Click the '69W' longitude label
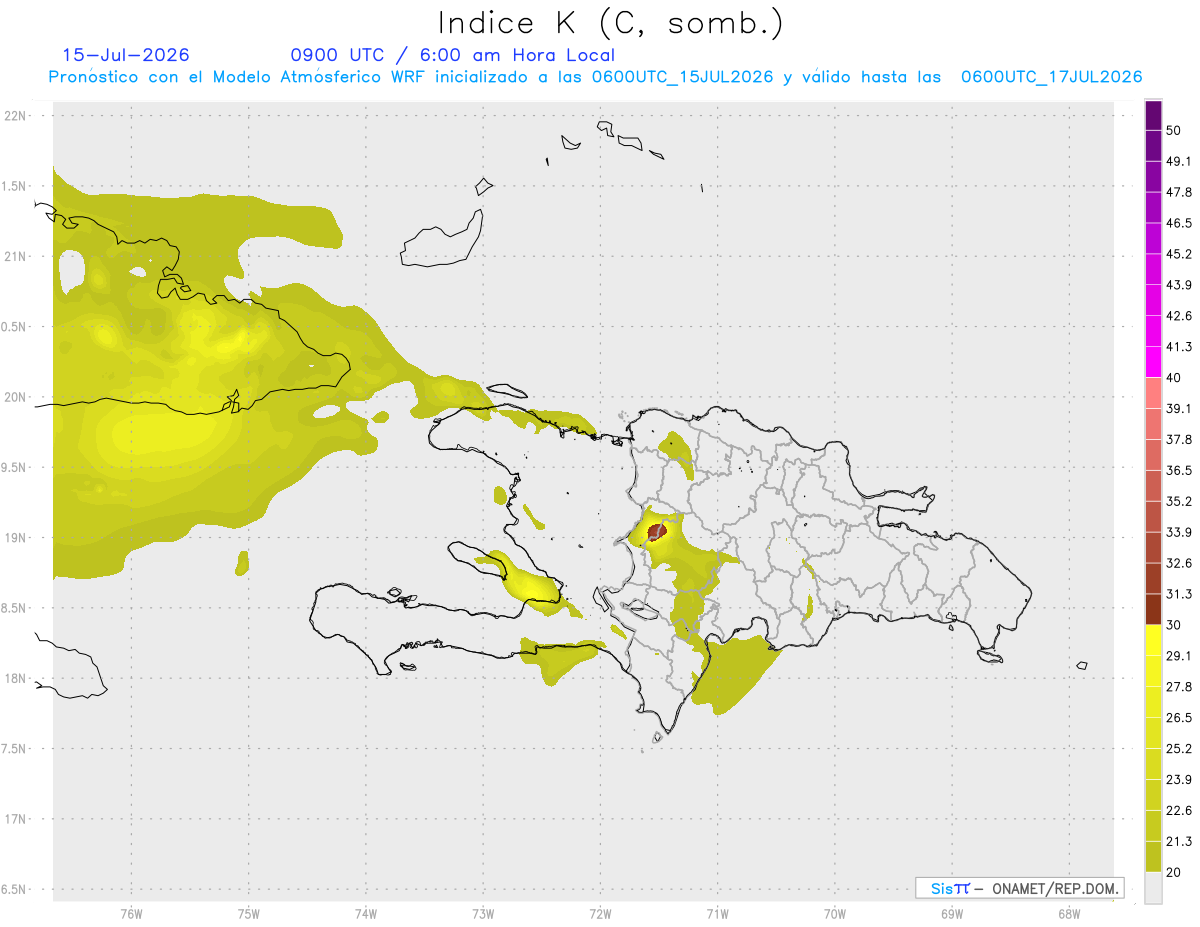Screen dimensions: 1200x927 (x=952, y=915)
